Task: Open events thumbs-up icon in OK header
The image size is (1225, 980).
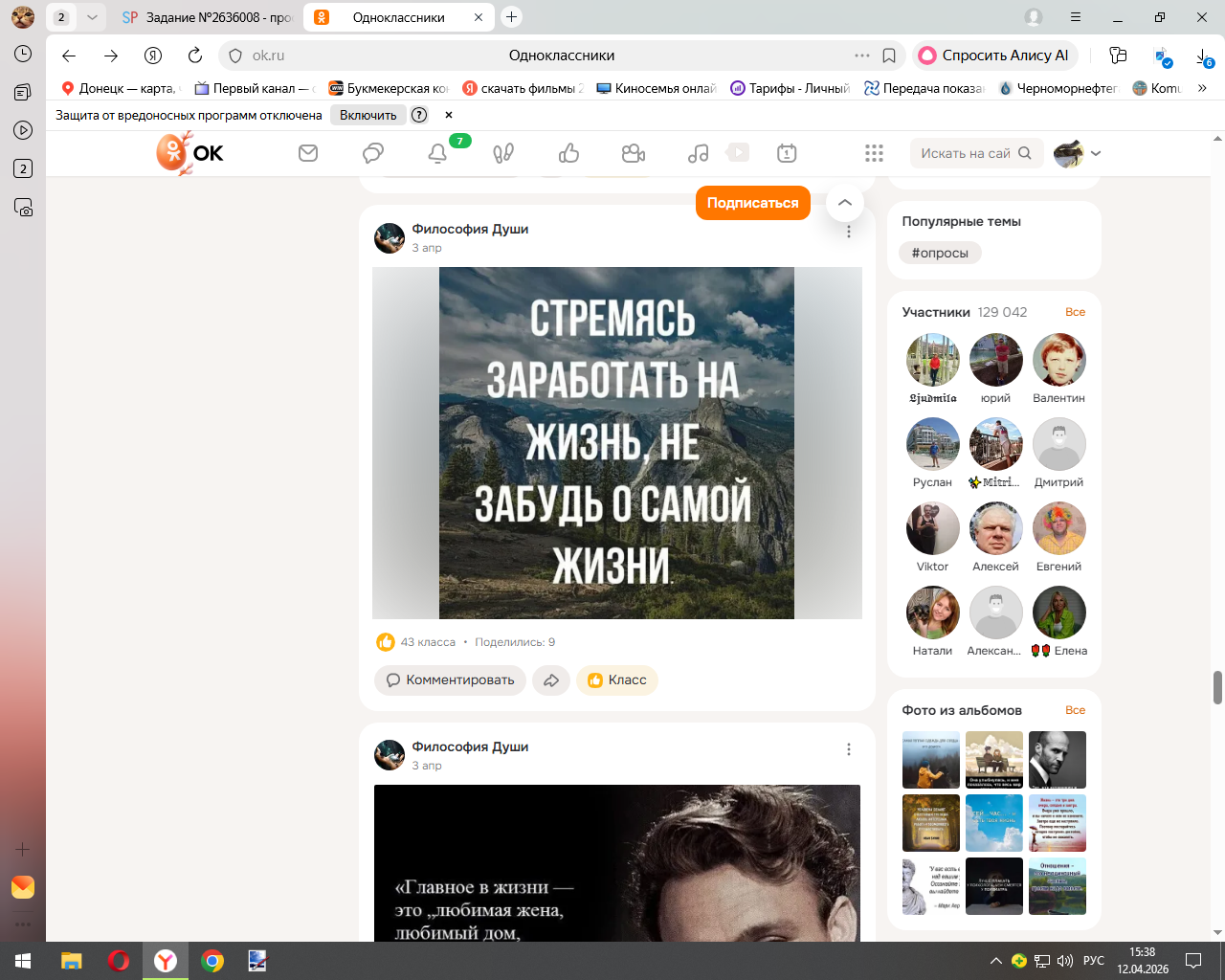Action: click(568, 153)
